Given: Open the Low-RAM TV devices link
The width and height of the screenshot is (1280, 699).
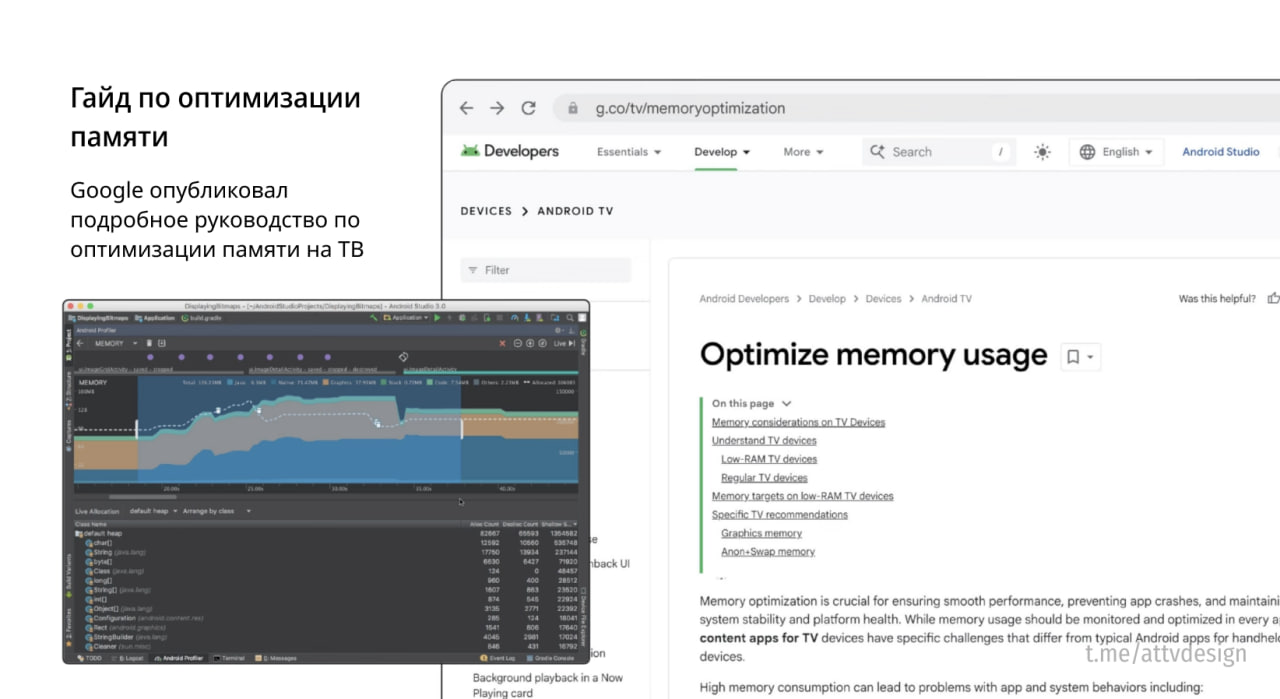Looking at the screenshot, I should click(x=769, y=459).
